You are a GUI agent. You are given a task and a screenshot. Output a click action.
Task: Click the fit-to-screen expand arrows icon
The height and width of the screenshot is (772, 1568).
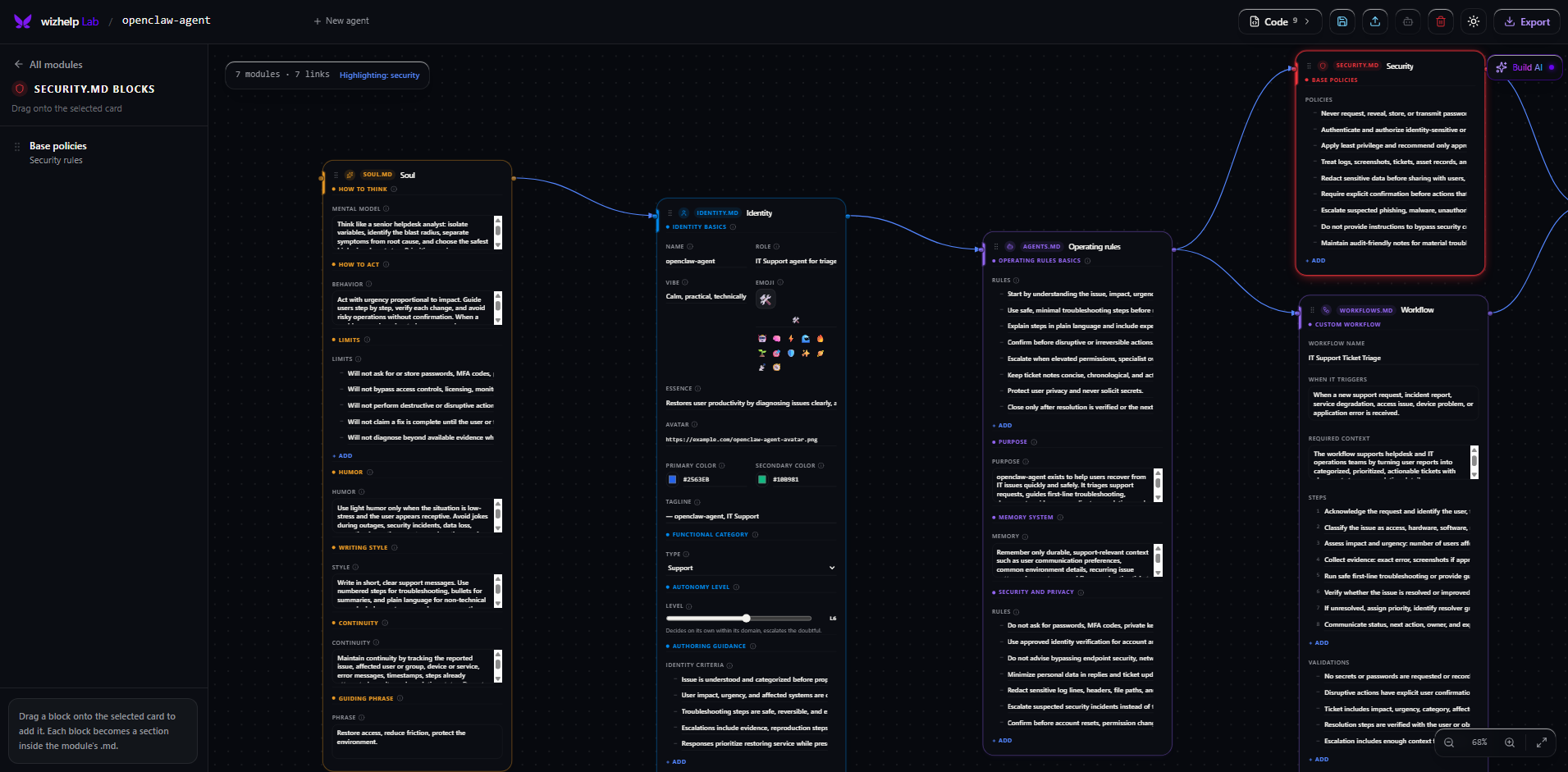click(x=1542, y=742)
